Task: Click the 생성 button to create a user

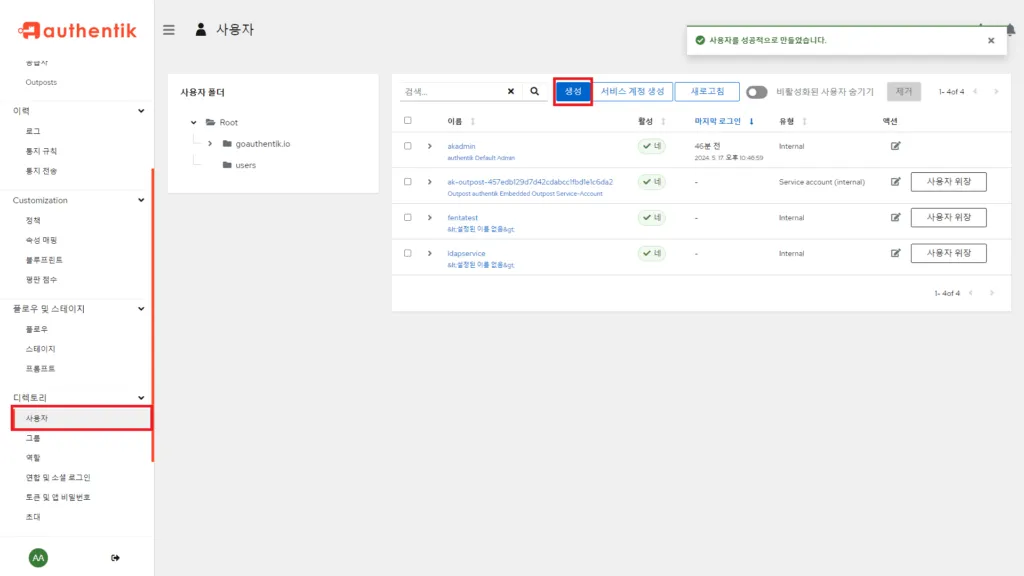Action: click(572, 90)
